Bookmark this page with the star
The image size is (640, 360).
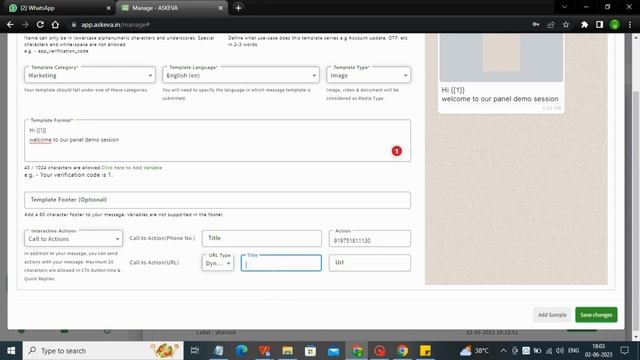tap(566, 24)
